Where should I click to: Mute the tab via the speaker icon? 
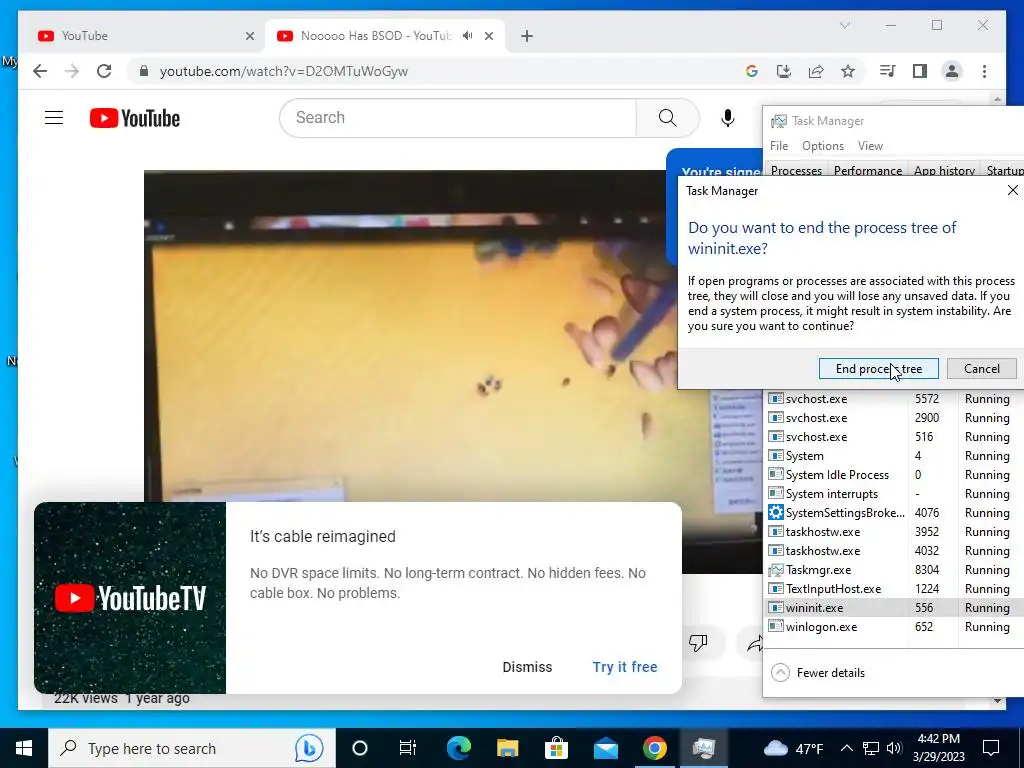[468, 36]
